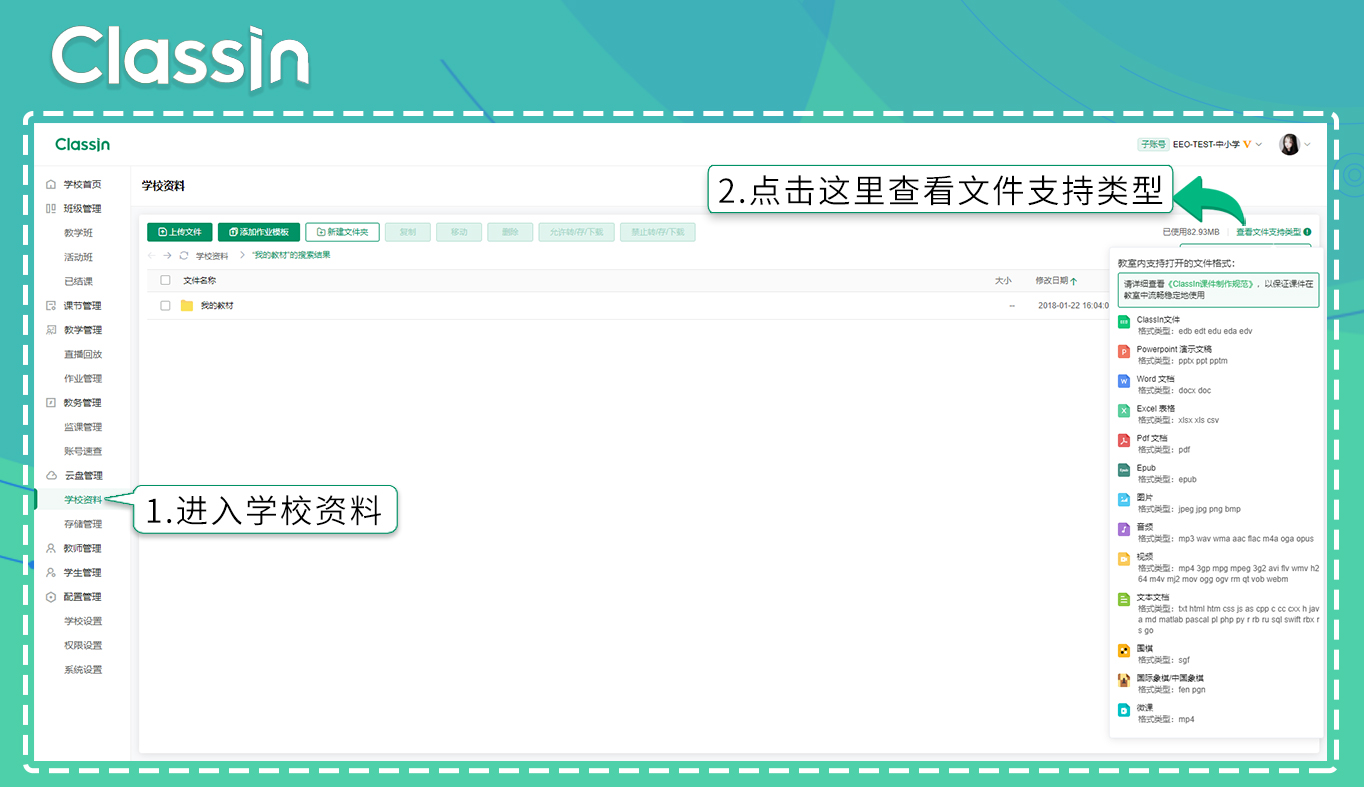The width and height of the screenshot is (1364, 787).
Task: Click the forward arrow in breadcrumb bar
Action: click(168, 256)
